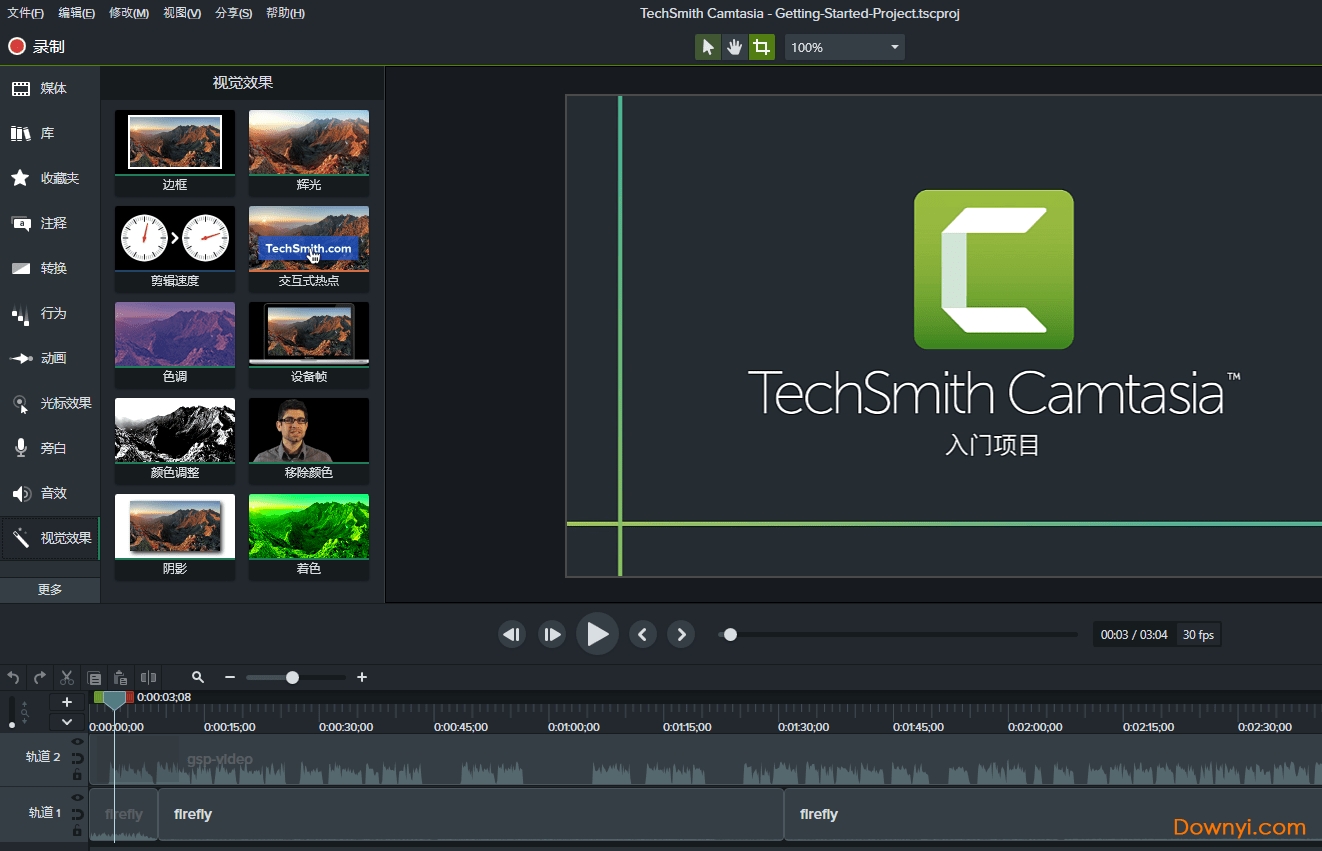
Task: Collapse tracks with the chevron near track controls
Action: point(67,721)
